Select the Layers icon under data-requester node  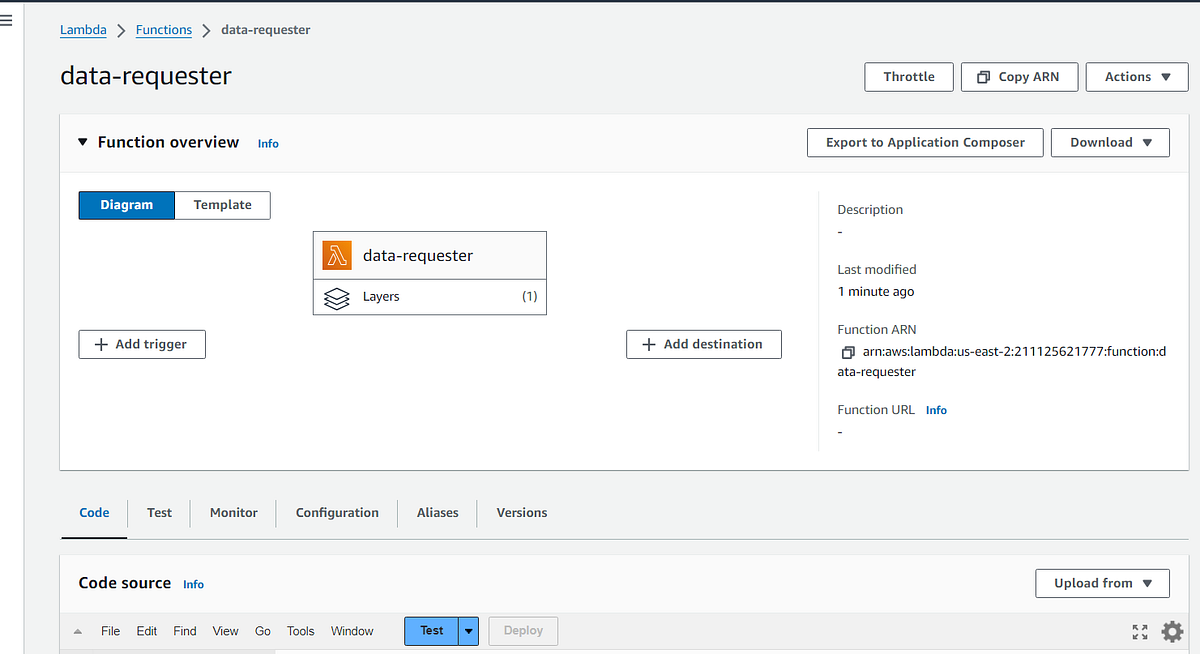coord(336,297)
